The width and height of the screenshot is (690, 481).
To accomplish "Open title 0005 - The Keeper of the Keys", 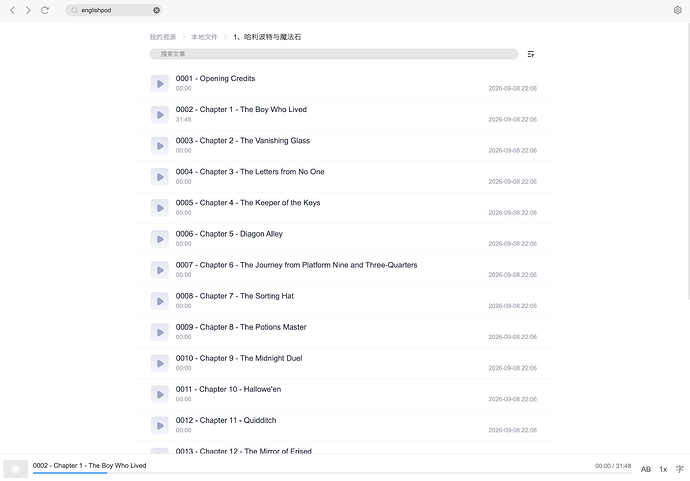I will click(248, 203).
